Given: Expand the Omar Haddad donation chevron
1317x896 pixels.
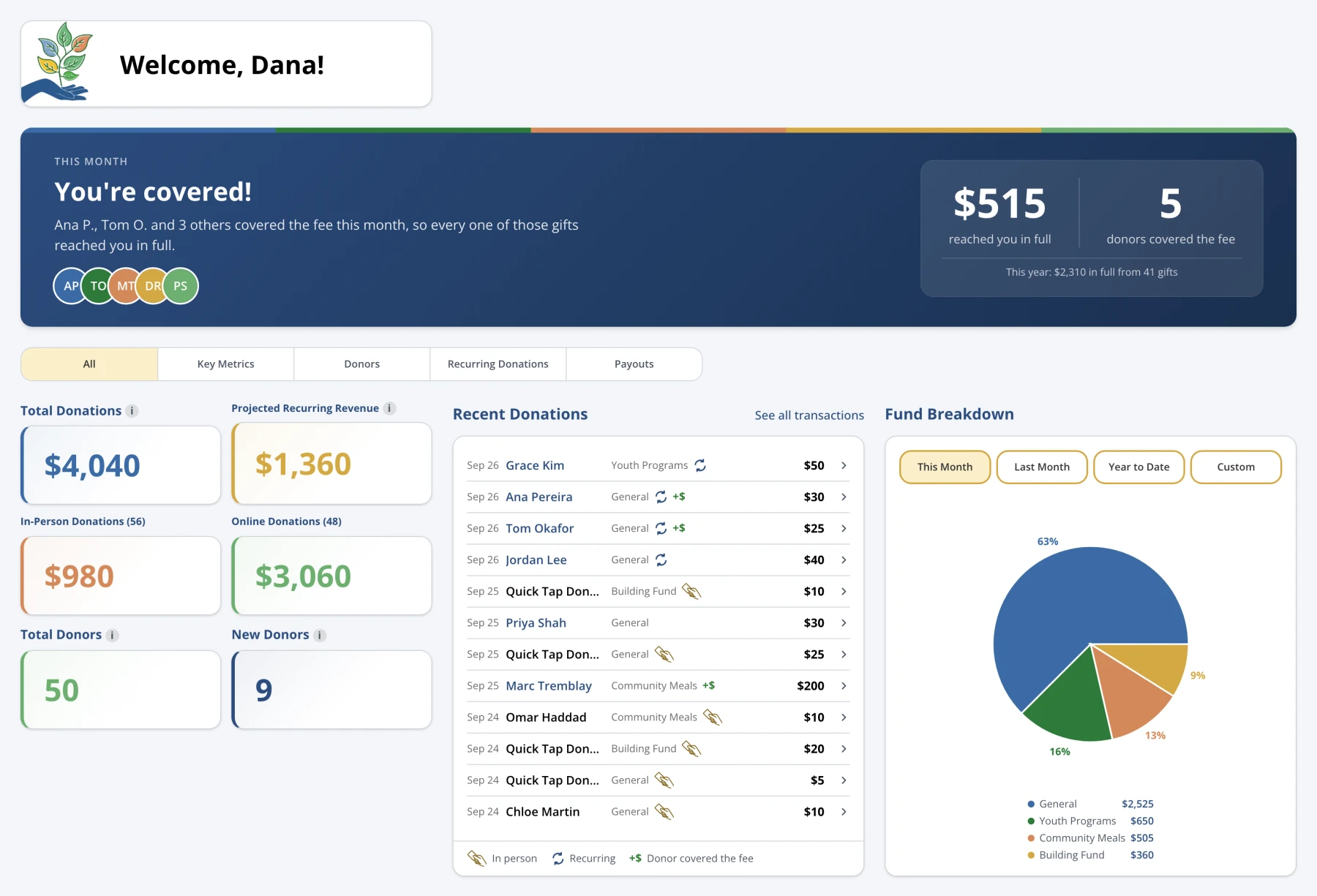Looking at the screenshot, I should (x=844, y=717).
